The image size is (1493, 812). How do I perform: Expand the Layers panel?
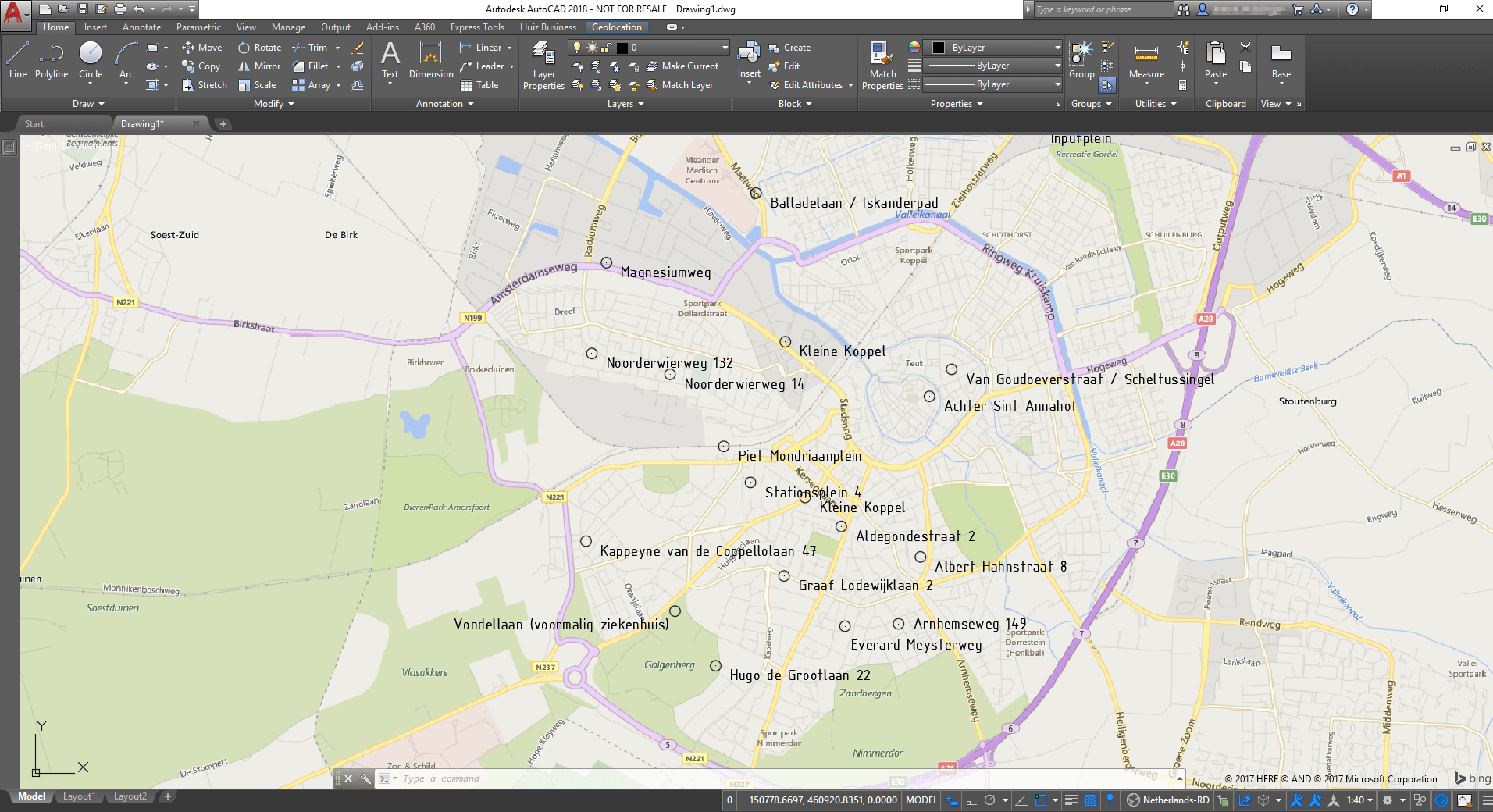[x=625, y=104]
